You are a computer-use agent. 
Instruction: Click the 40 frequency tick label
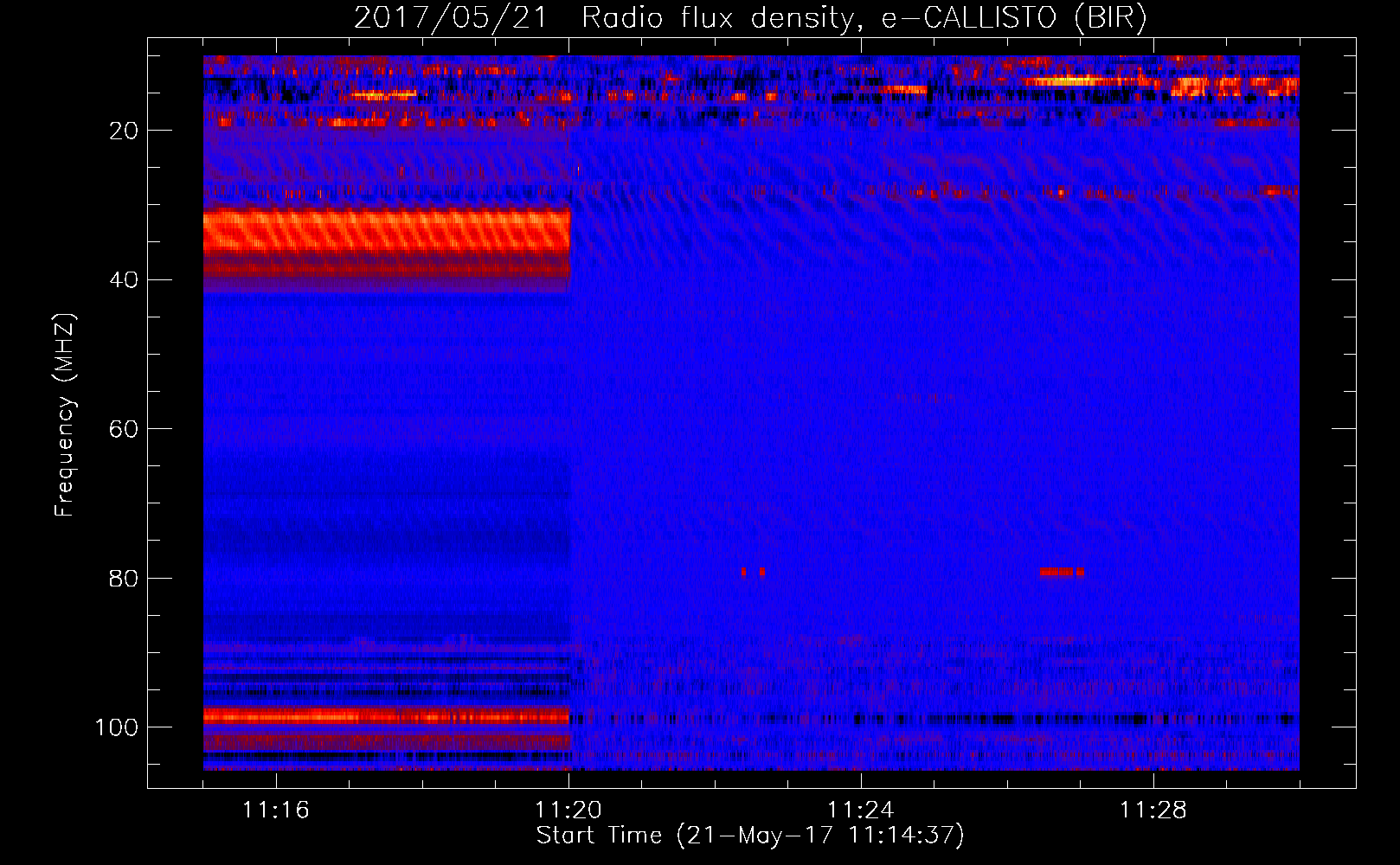click(125, 280)
